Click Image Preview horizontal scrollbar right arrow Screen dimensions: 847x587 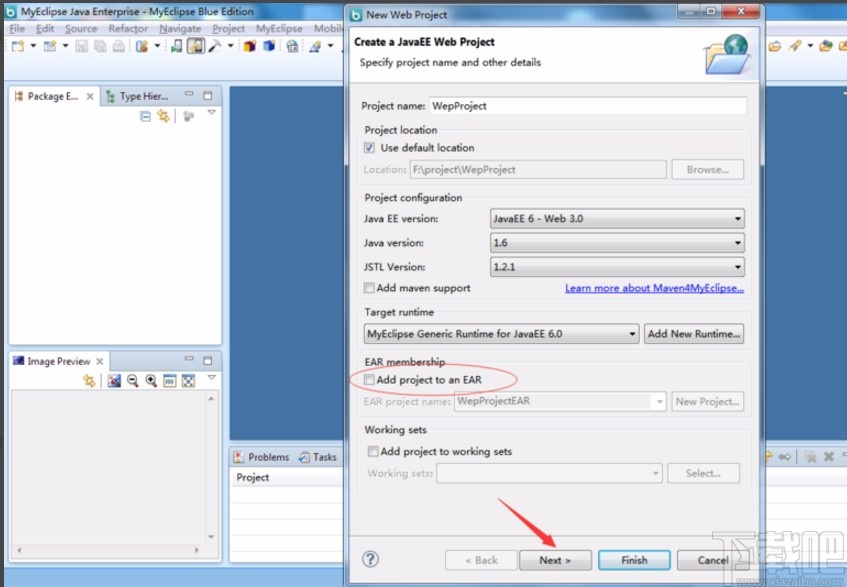(197, 550)
